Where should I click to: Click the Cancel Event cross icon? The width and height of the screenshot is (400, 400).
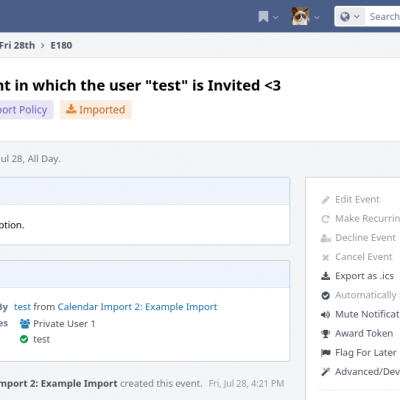pos(325,257)
